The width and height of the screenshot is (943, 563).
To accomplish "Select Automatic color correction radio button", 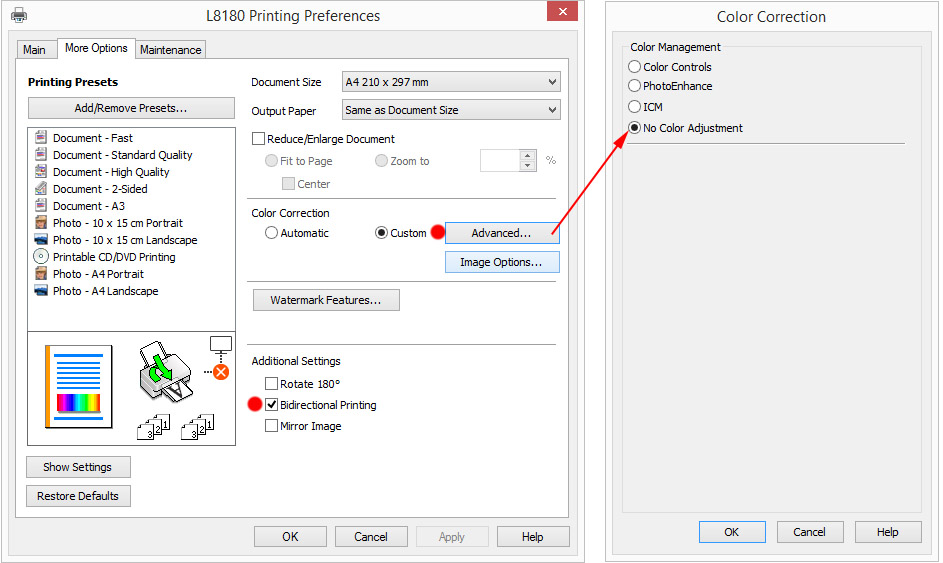I will click(271, 233).
